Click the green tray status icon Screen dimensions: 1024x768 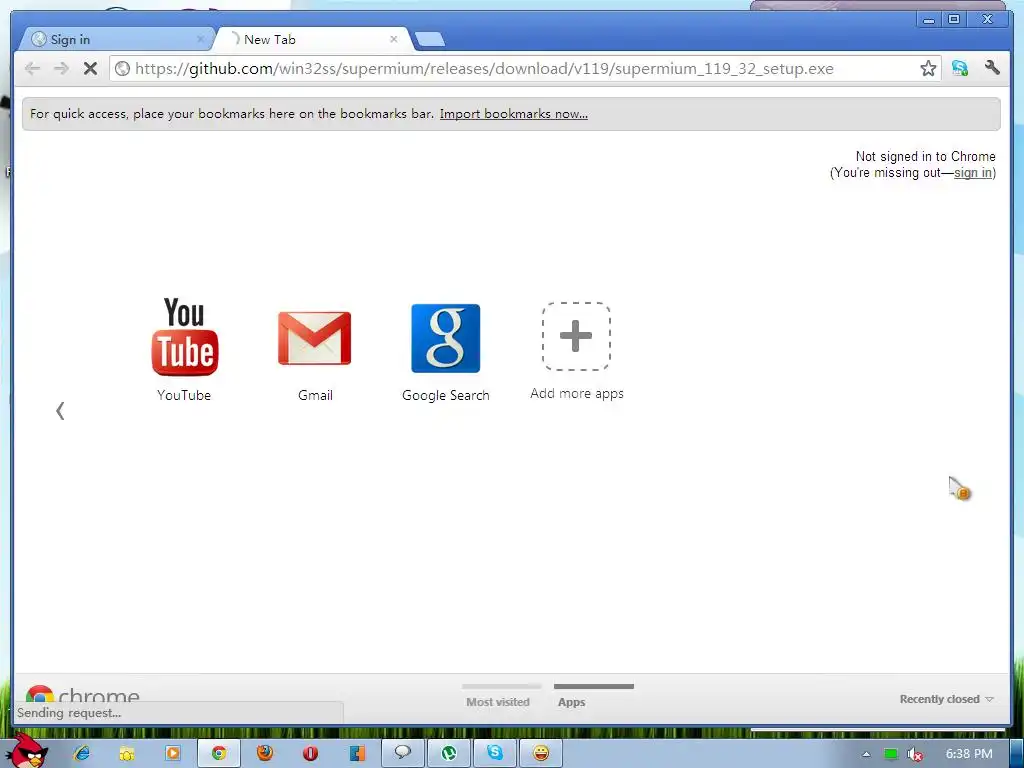point(891,754)
